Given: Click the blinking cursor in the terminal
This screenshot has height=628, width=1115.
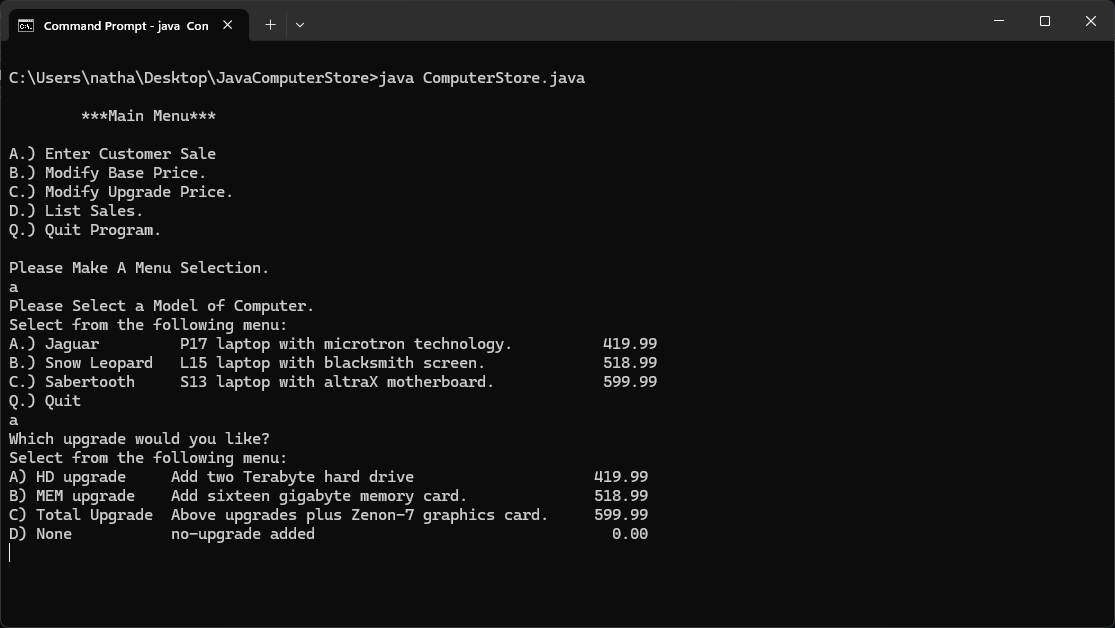Looking at the screenshot, I should pos(11,553).
